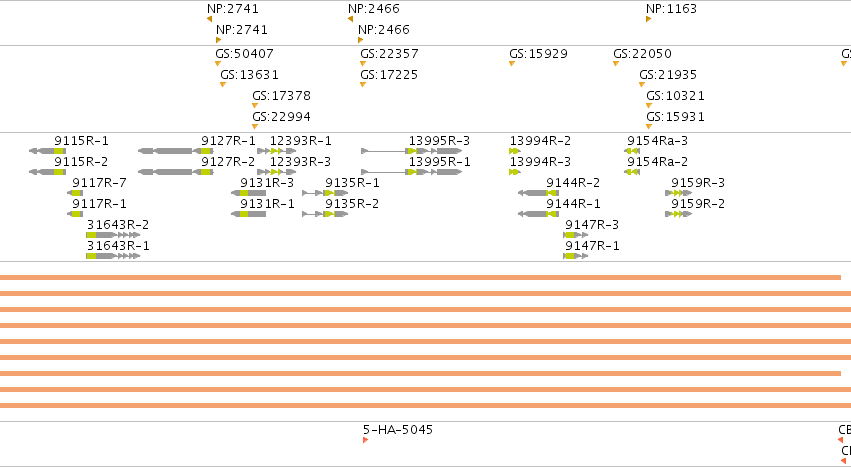
Task: Select the 9159R-2 transcript glyph
Action: point(678,214)
